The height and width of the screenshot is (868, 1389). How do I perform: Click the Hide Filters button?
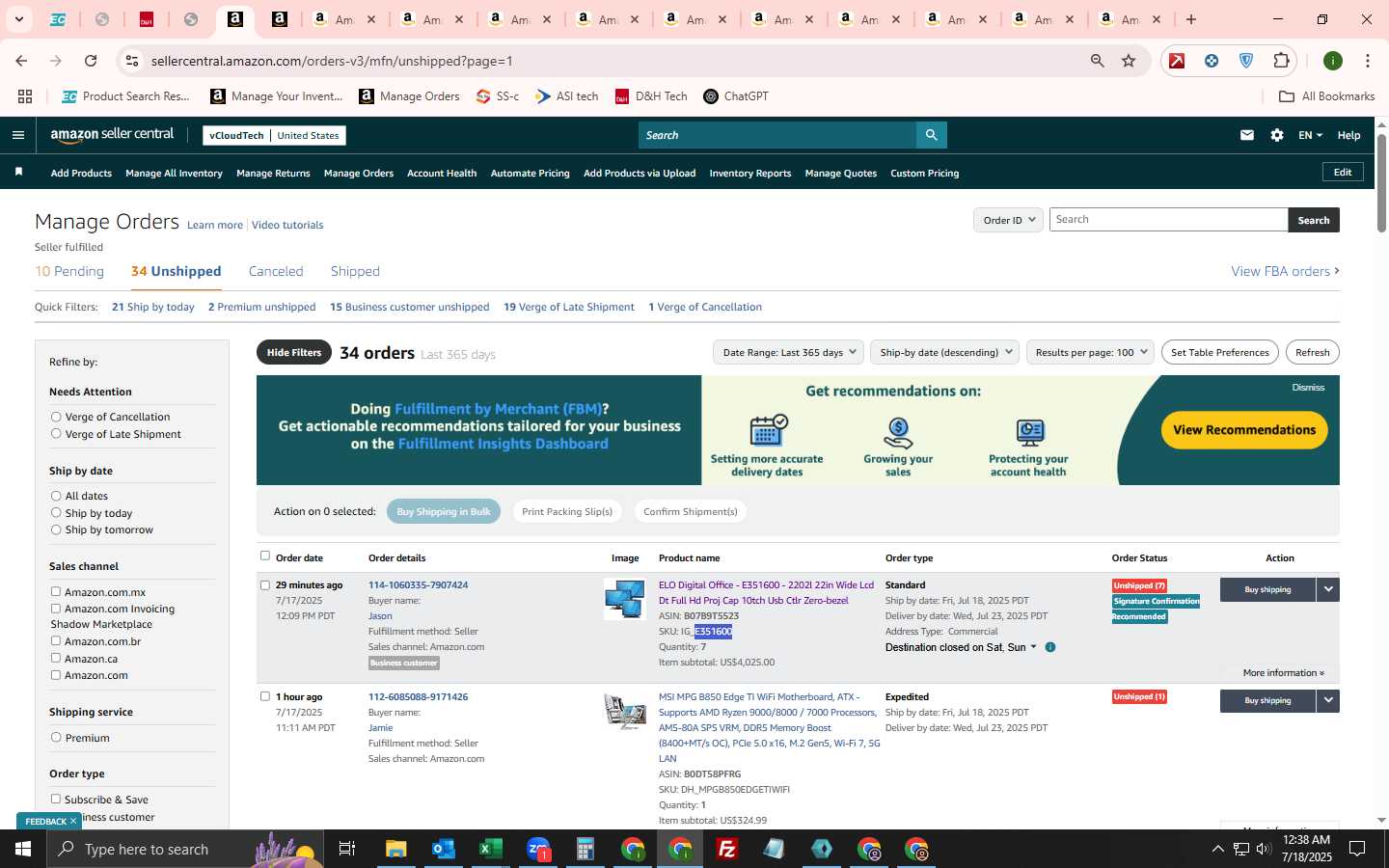294,352
